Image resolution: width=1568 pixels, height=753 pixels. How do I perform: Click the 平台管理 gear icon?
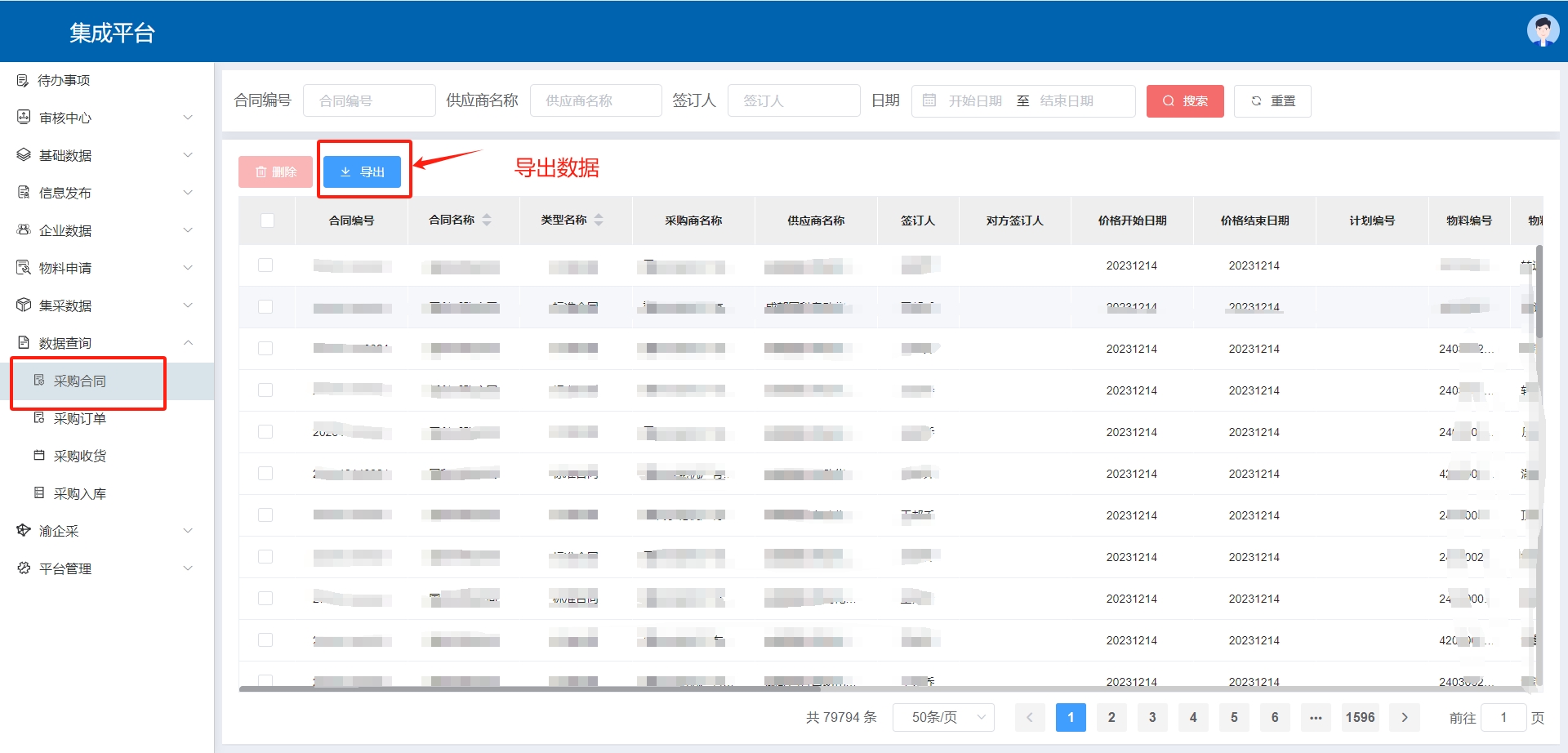24,568
